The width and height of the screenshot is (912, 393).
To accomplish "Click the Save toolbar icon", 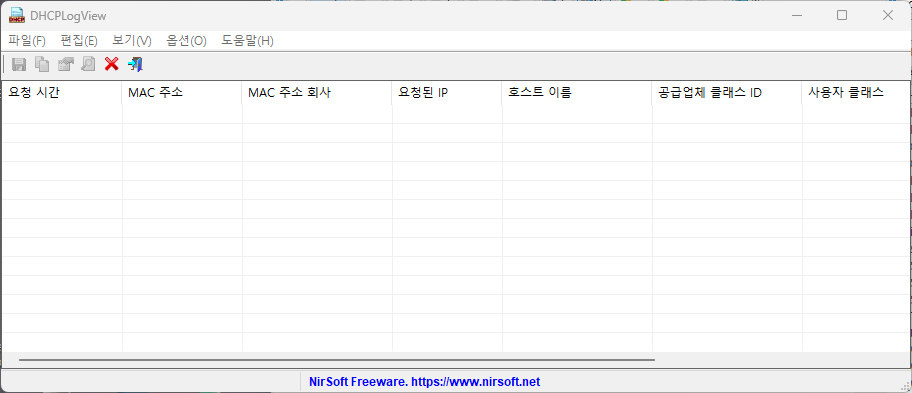I will [x=19, y=64].
